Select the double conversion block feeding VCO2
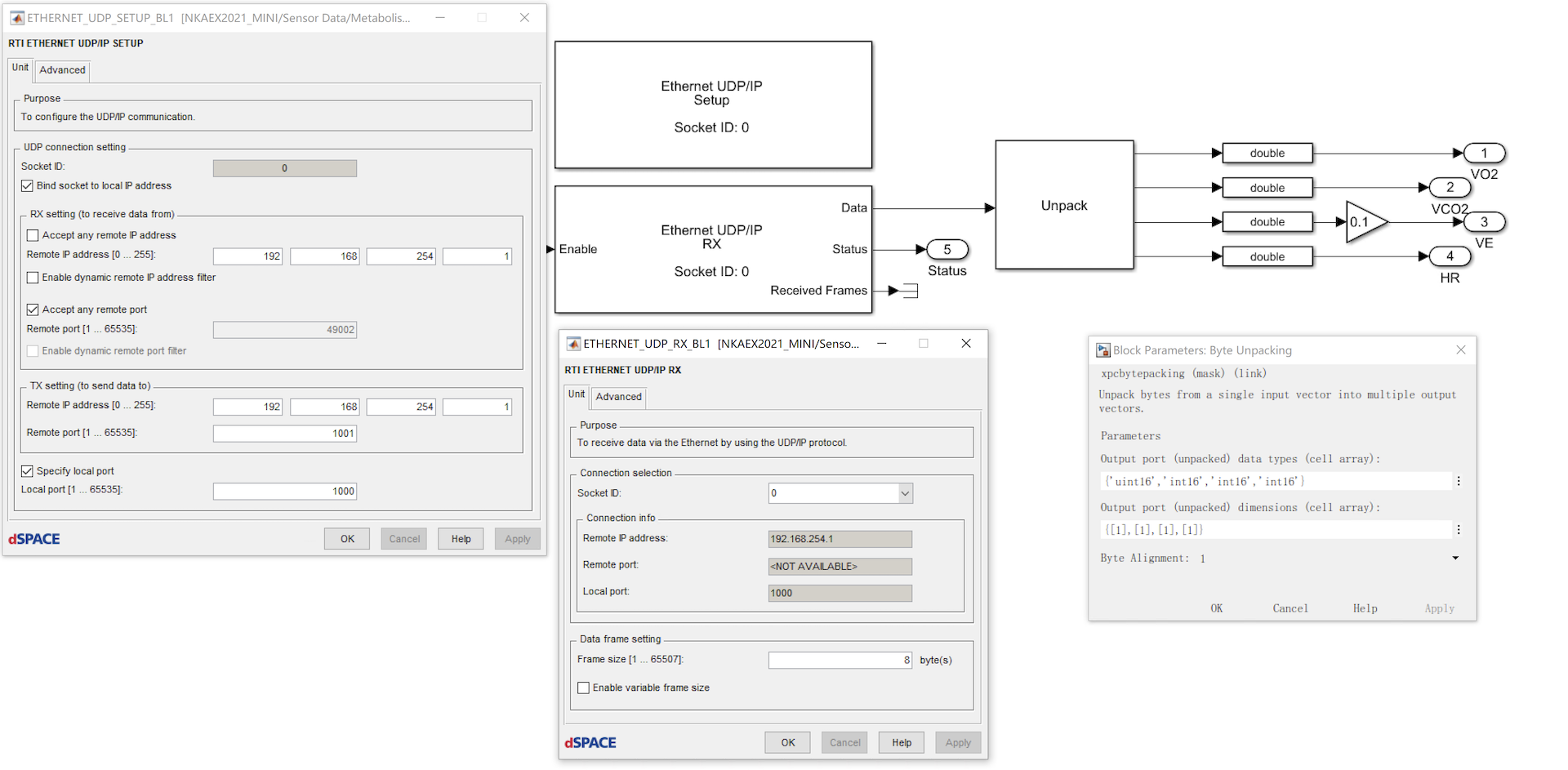Screen dimensions: 1568x770 point(1267,188)
